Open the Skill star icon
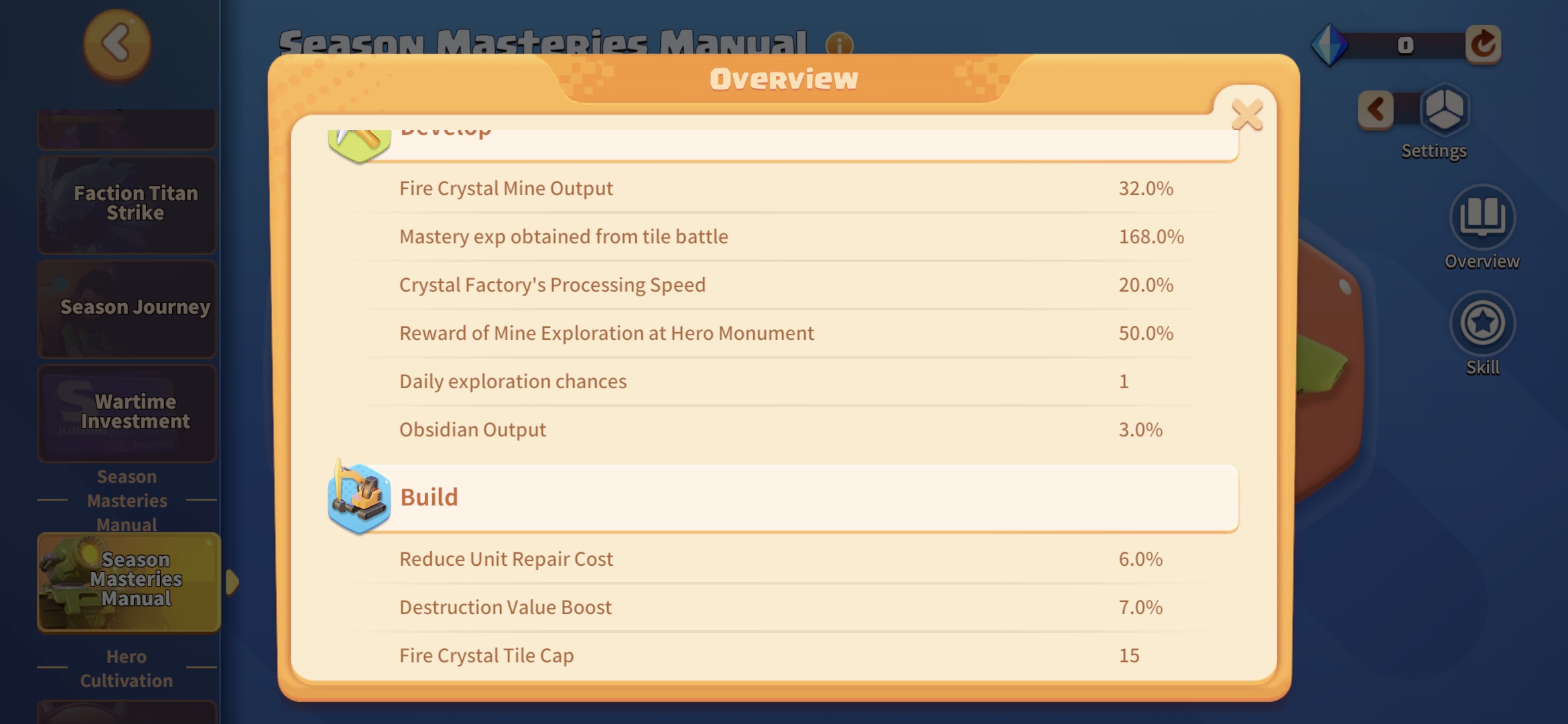 (x=1482, y=323)
